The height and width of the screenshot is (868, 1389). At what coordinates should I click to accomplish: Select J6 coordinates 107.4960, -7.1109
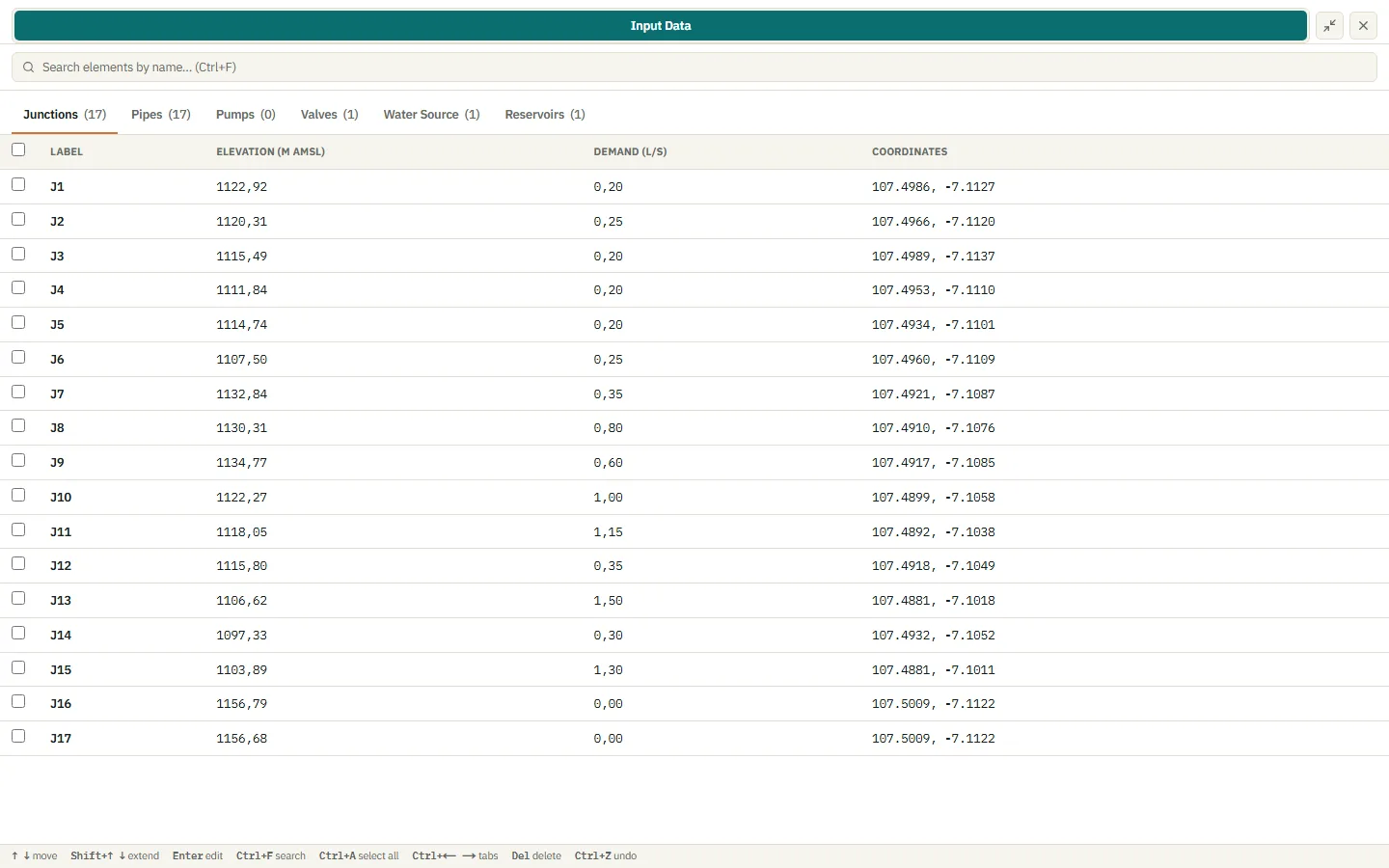pos(934,360)
